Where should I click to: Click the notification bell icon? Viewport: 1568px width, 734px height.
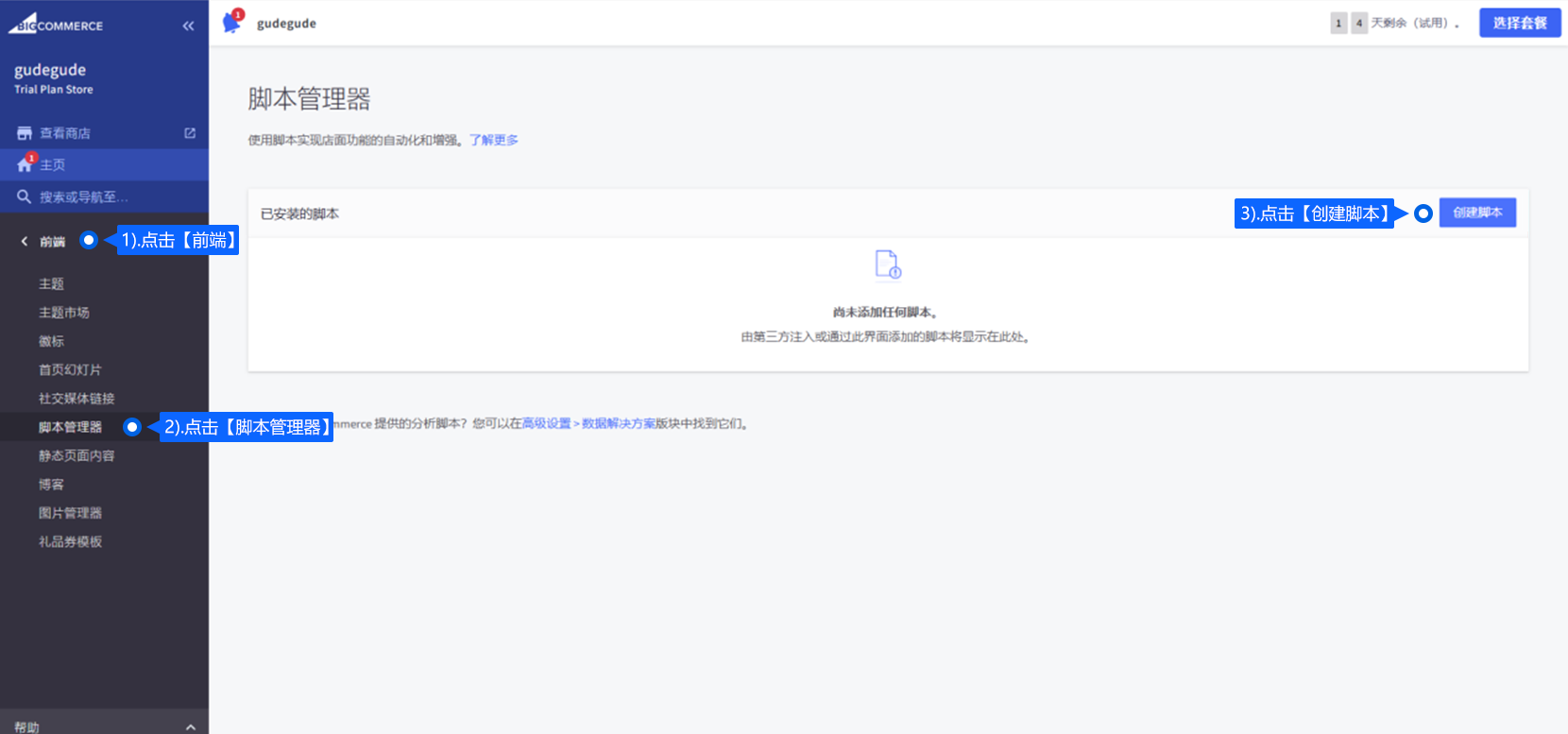coord(231,23)
